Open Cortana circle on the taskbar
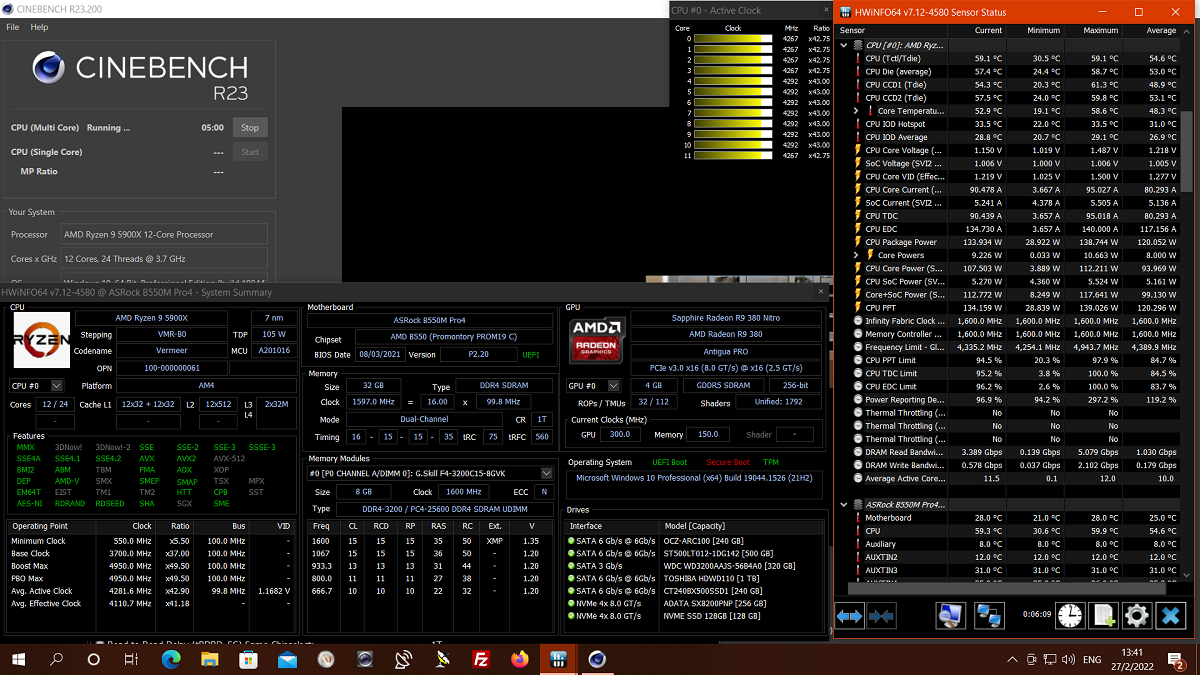This screenshot has height=675, width=1200. pyautogui.click(x=94, y=659)
